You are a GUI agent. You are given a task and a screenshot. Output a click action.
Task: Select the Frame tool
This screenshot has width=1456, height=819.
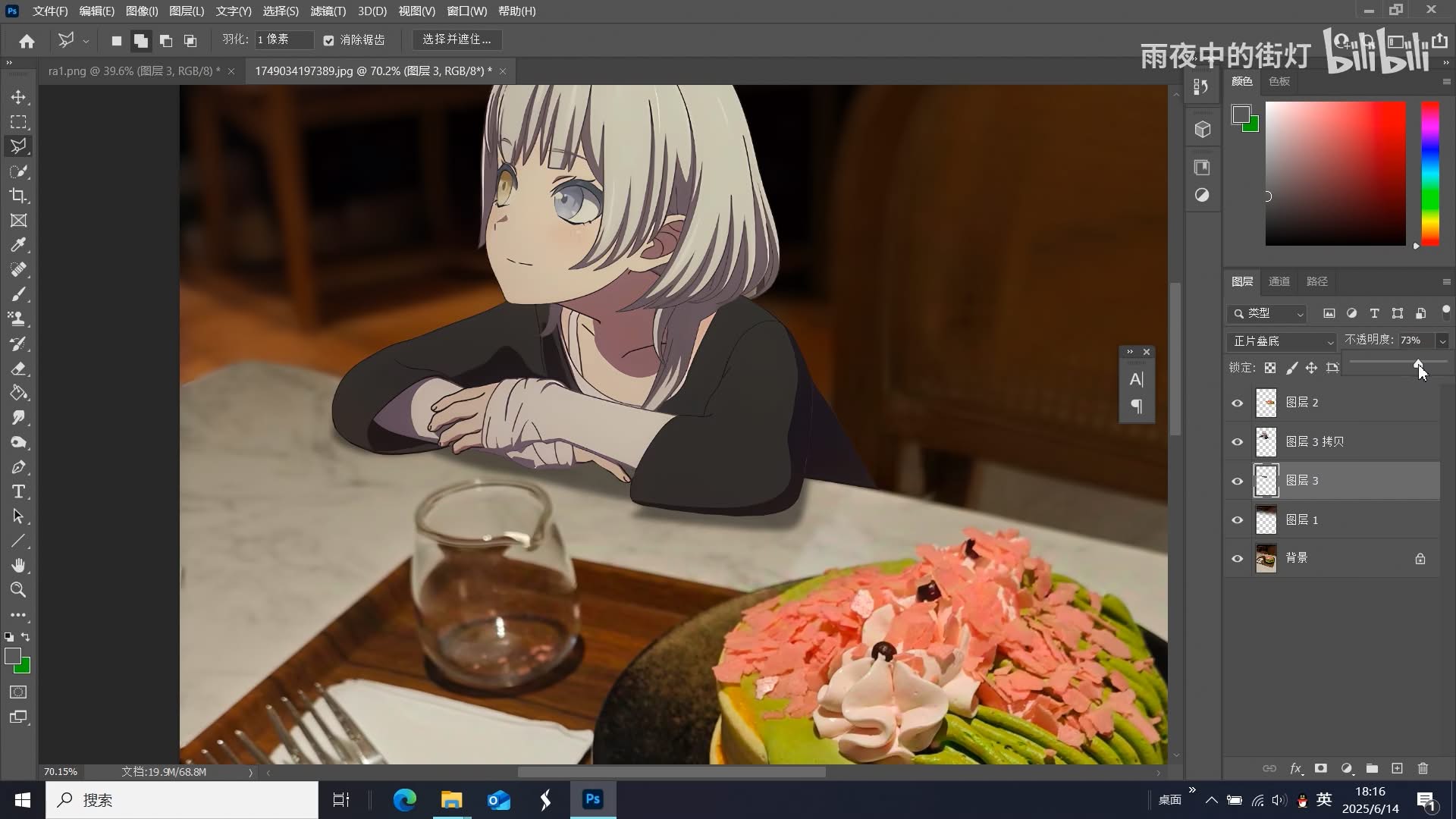(x=18, y=221)
